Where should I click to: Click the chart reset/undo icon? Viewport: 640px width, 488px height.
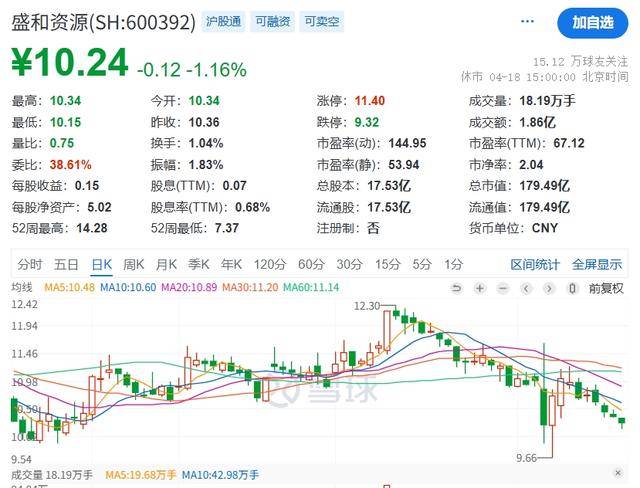(457, 288)
